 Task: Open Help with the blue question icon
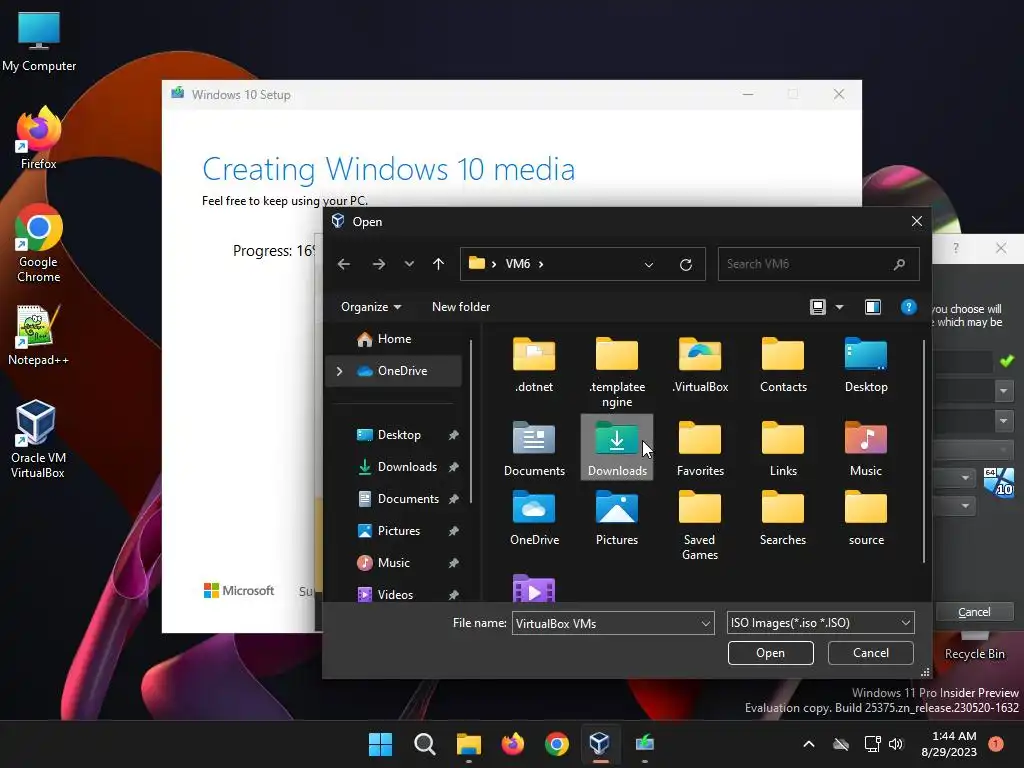pos(908,307)
